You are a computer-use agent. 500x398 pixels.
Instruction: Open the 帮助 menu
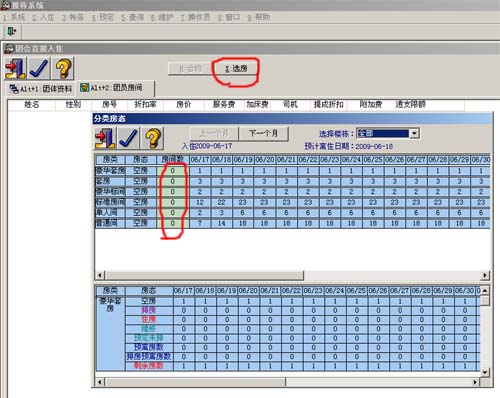coord(259,17)
